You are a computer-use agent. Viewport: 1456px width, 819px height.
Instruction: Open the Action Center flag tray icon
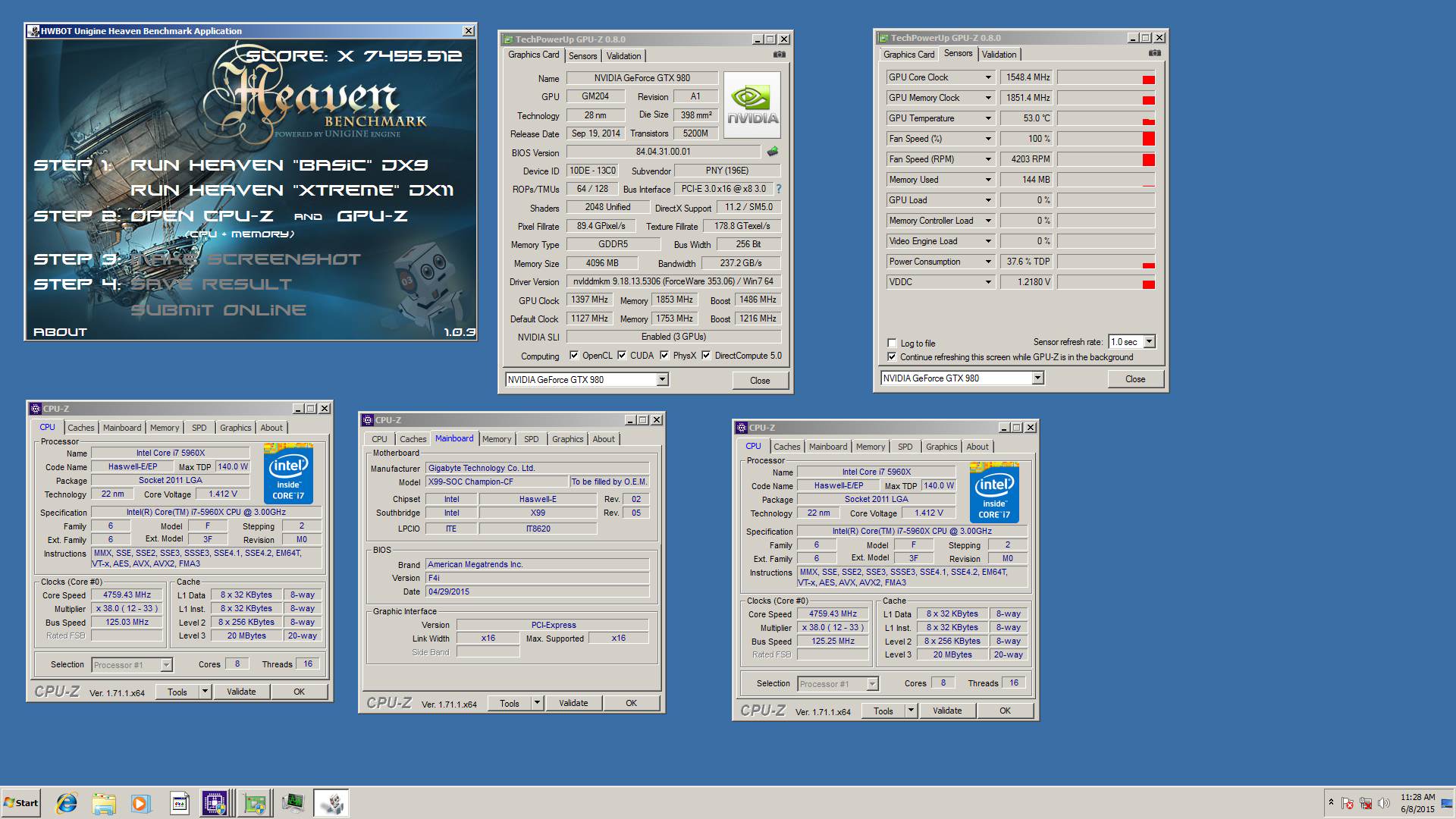click(x=1348, y=803)
